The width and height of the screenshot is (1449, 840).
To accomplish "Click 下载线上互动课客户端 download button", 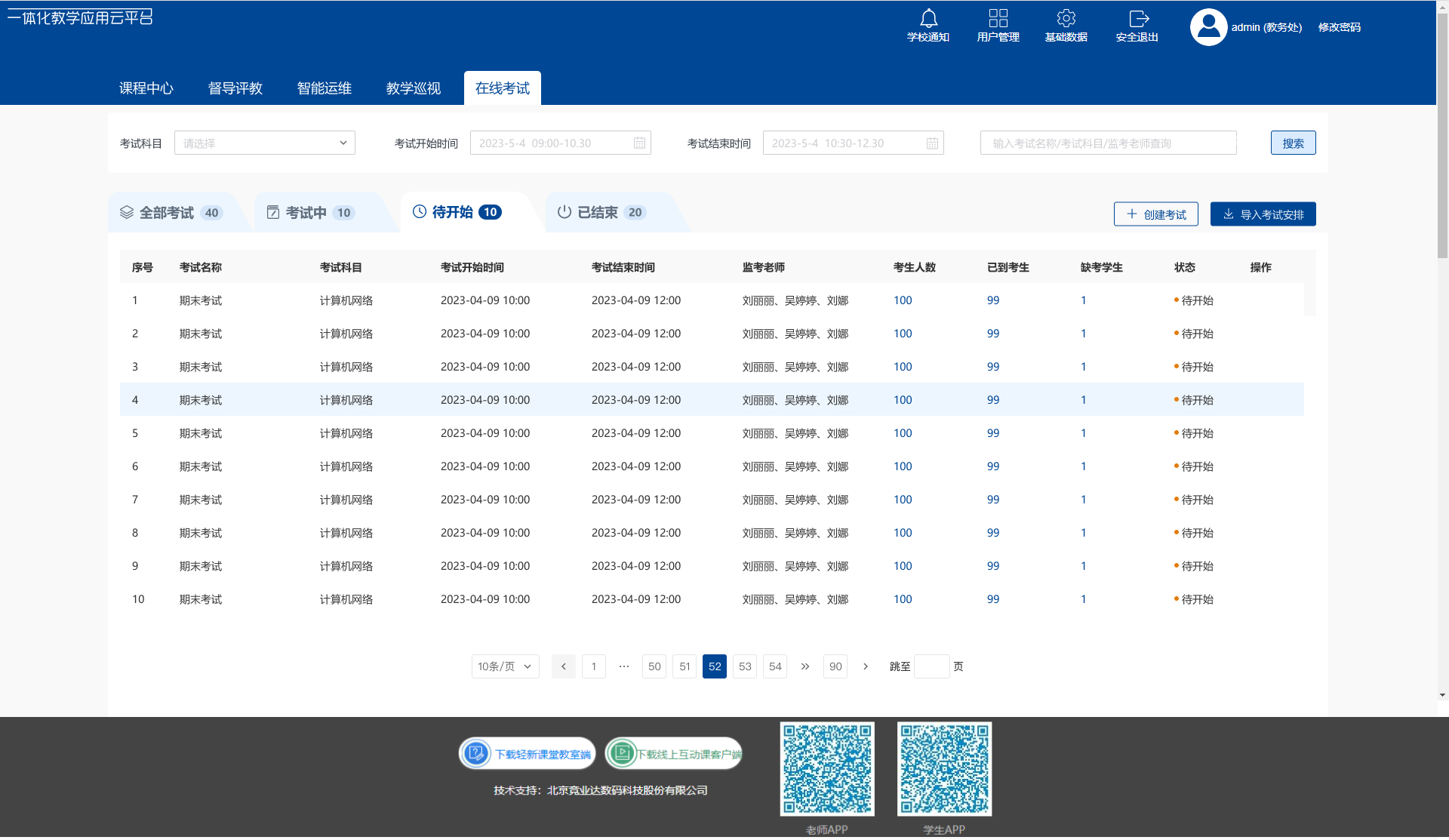I will 674,753.
